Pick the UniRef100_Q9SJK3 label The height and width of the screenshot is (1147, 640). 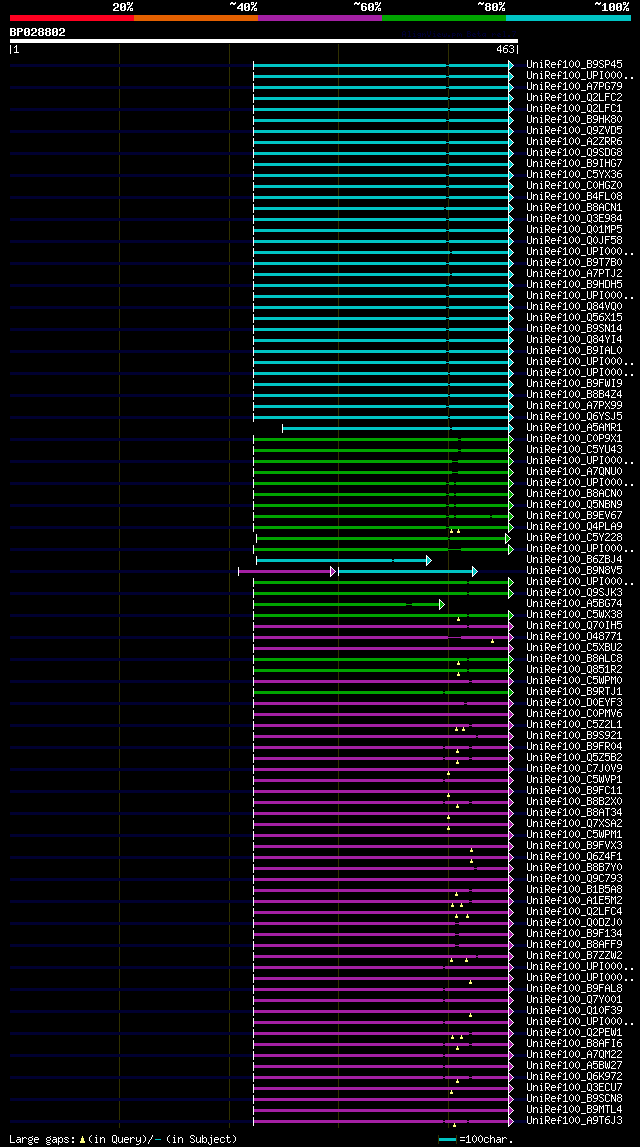574,592
